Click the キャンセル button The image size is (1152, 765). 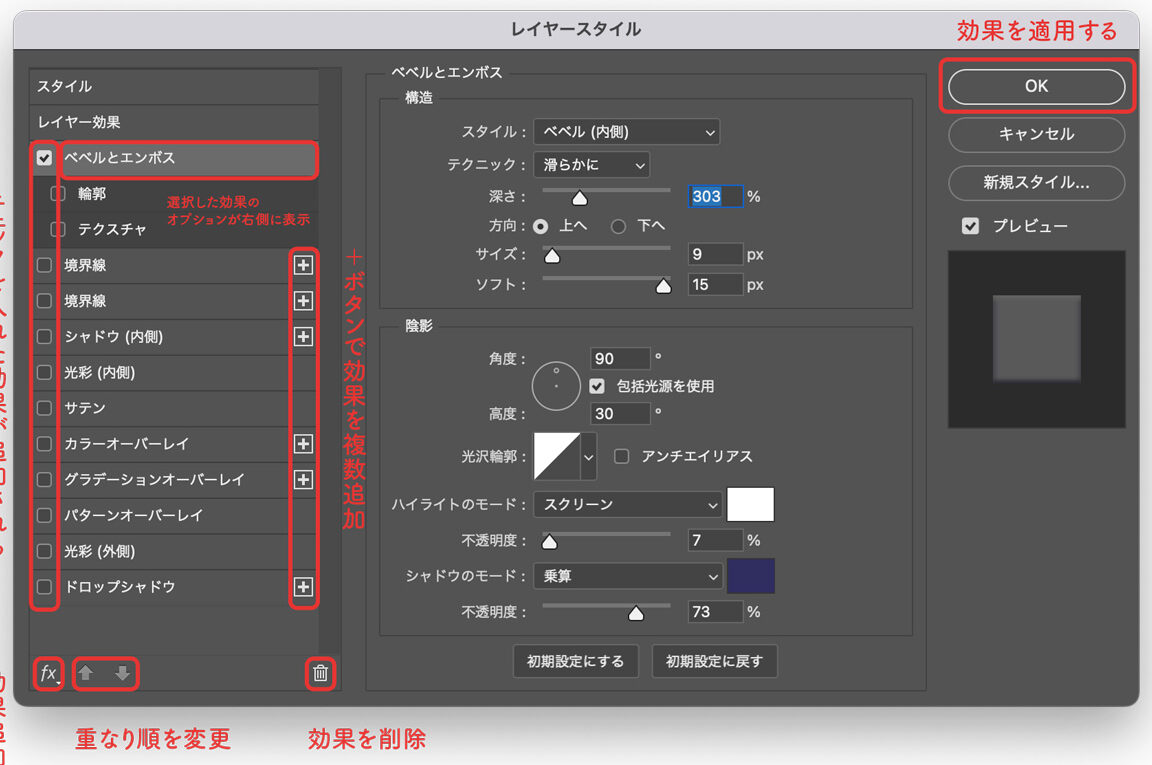[x=1037, y=134]
